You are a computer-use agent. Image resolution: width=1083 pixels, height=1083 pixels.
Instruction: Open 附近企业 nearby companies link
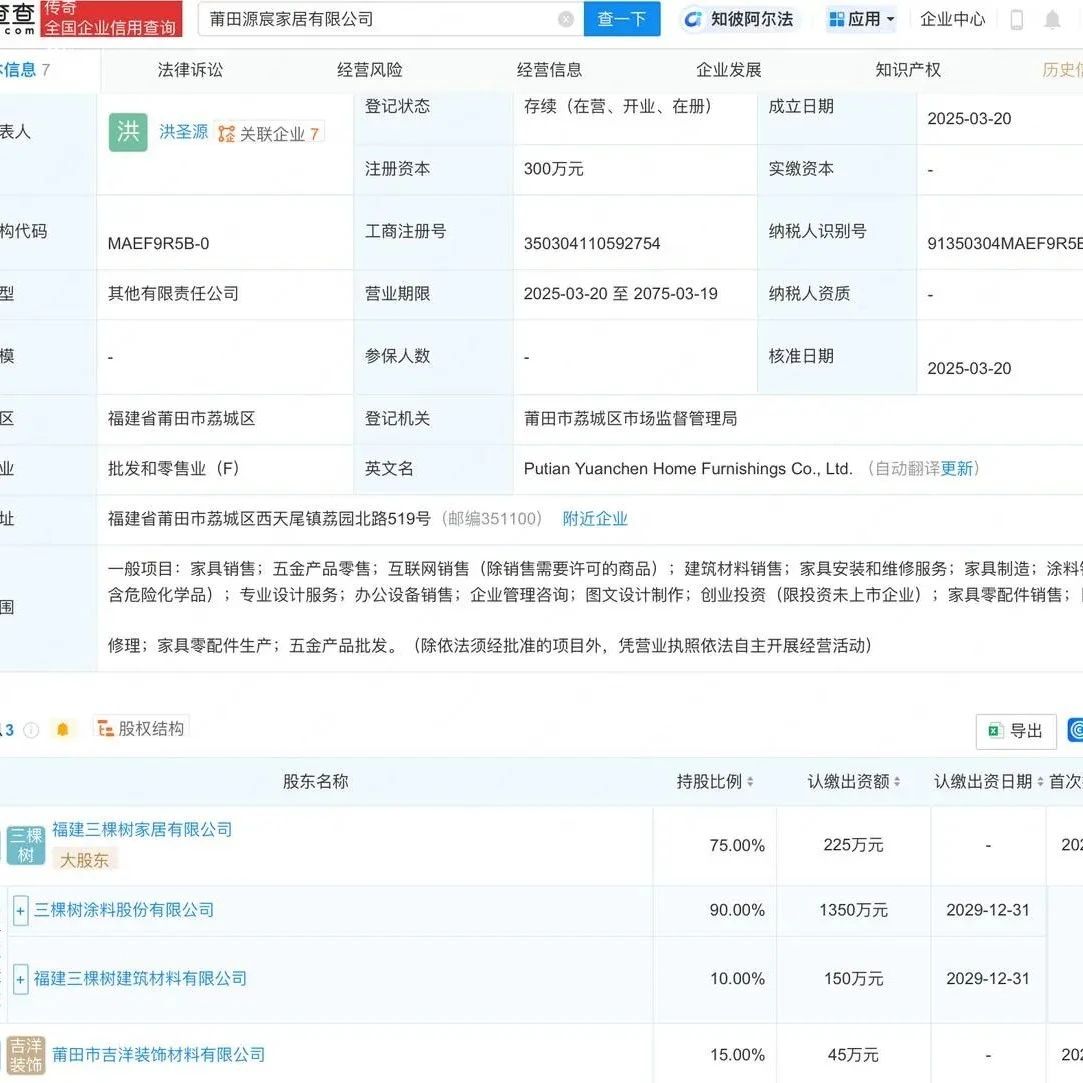[x=595, y=519]
